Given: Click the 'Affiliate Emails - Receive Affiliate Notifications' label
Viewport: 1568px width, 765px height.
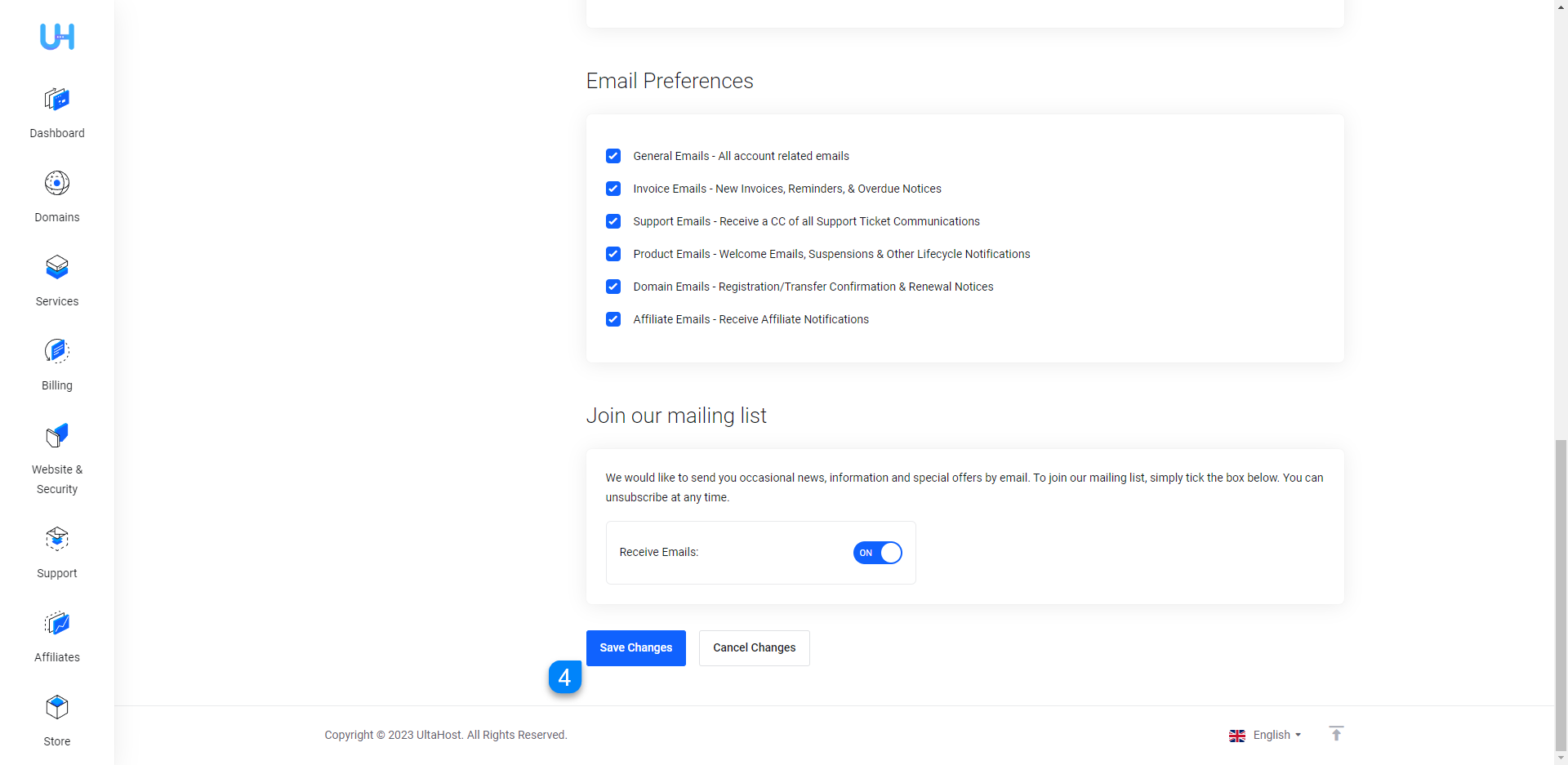Looking at the screenshot, I should click(751, 319).
